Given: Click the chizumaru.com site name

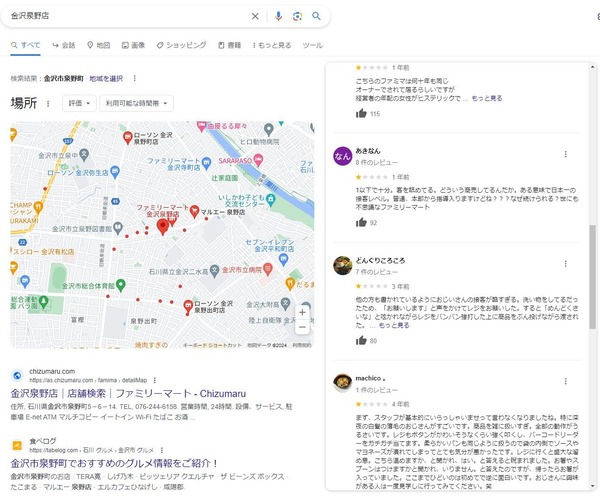Looking at the screenshot, I should click(x=52, y=372).
